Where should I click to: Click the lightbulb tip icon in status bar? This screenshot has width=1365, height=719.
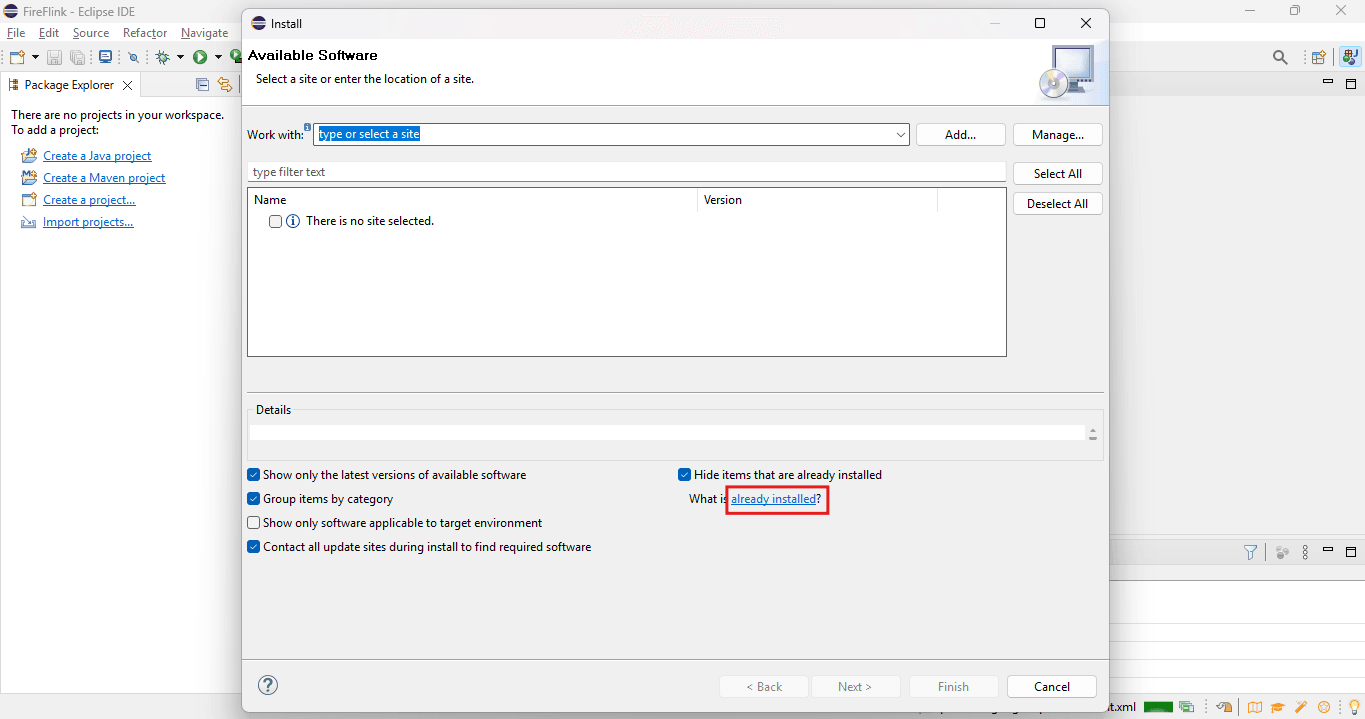tap(1355, 707)
